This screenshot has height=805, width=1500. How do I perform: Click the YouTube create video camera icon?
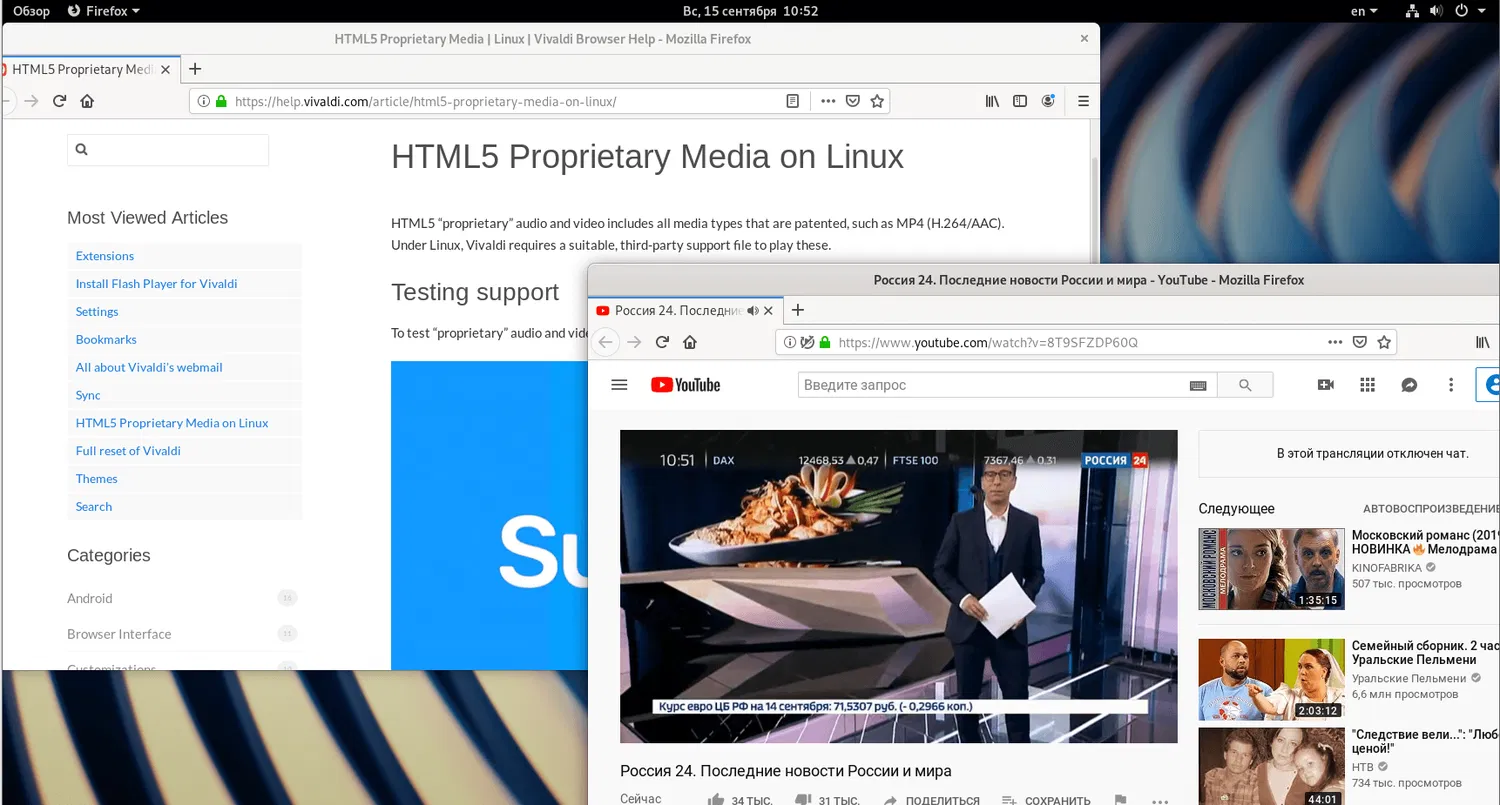pos(1326,385)
